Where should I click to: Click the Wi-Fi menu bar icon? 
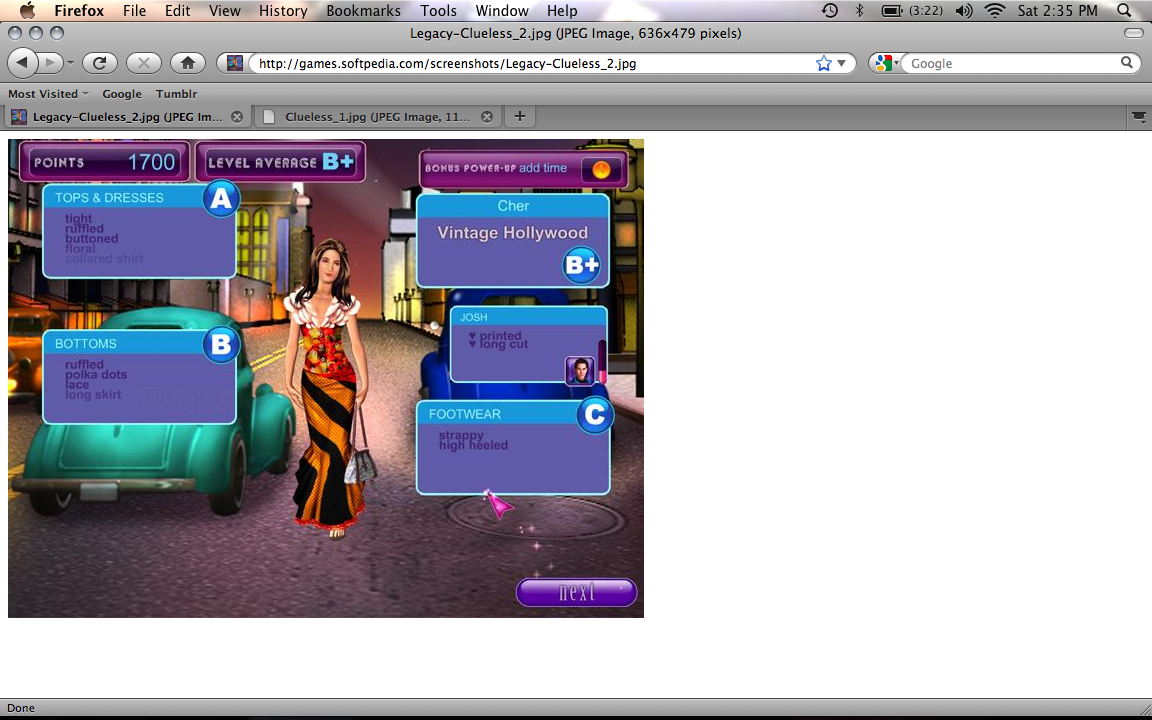[x=995, y=10]
